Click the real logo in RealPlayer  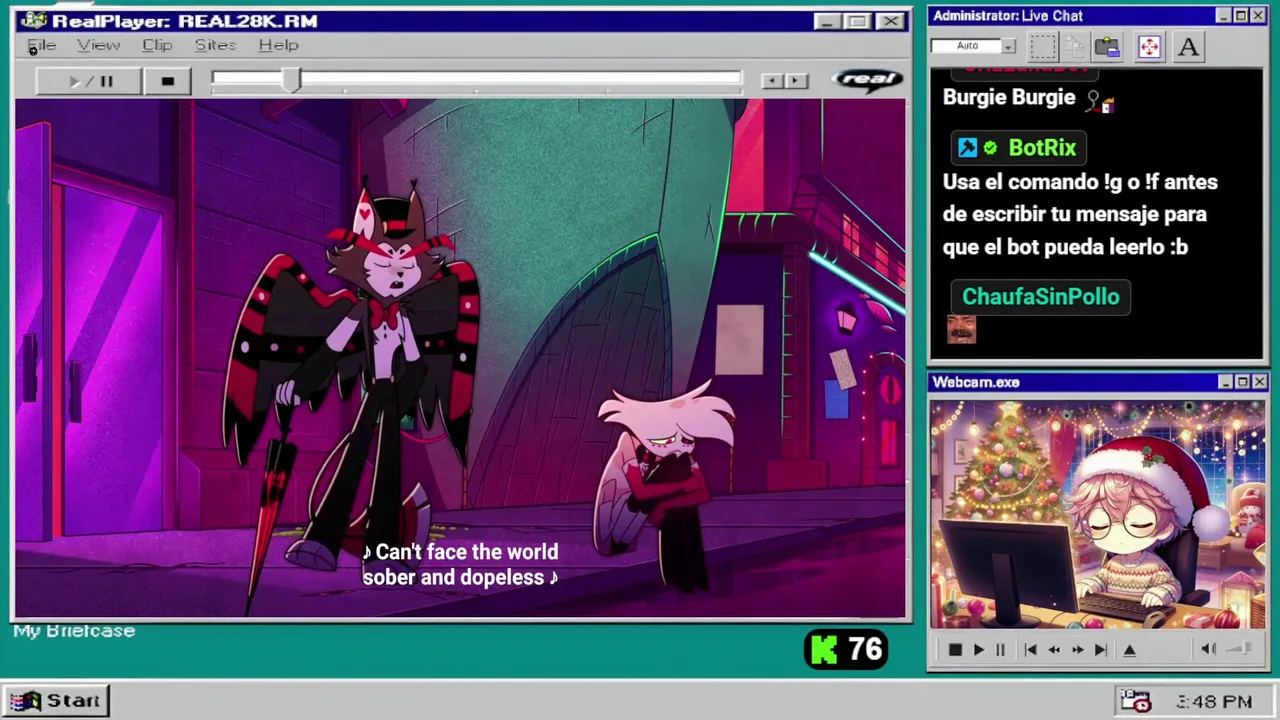[867, 80]
